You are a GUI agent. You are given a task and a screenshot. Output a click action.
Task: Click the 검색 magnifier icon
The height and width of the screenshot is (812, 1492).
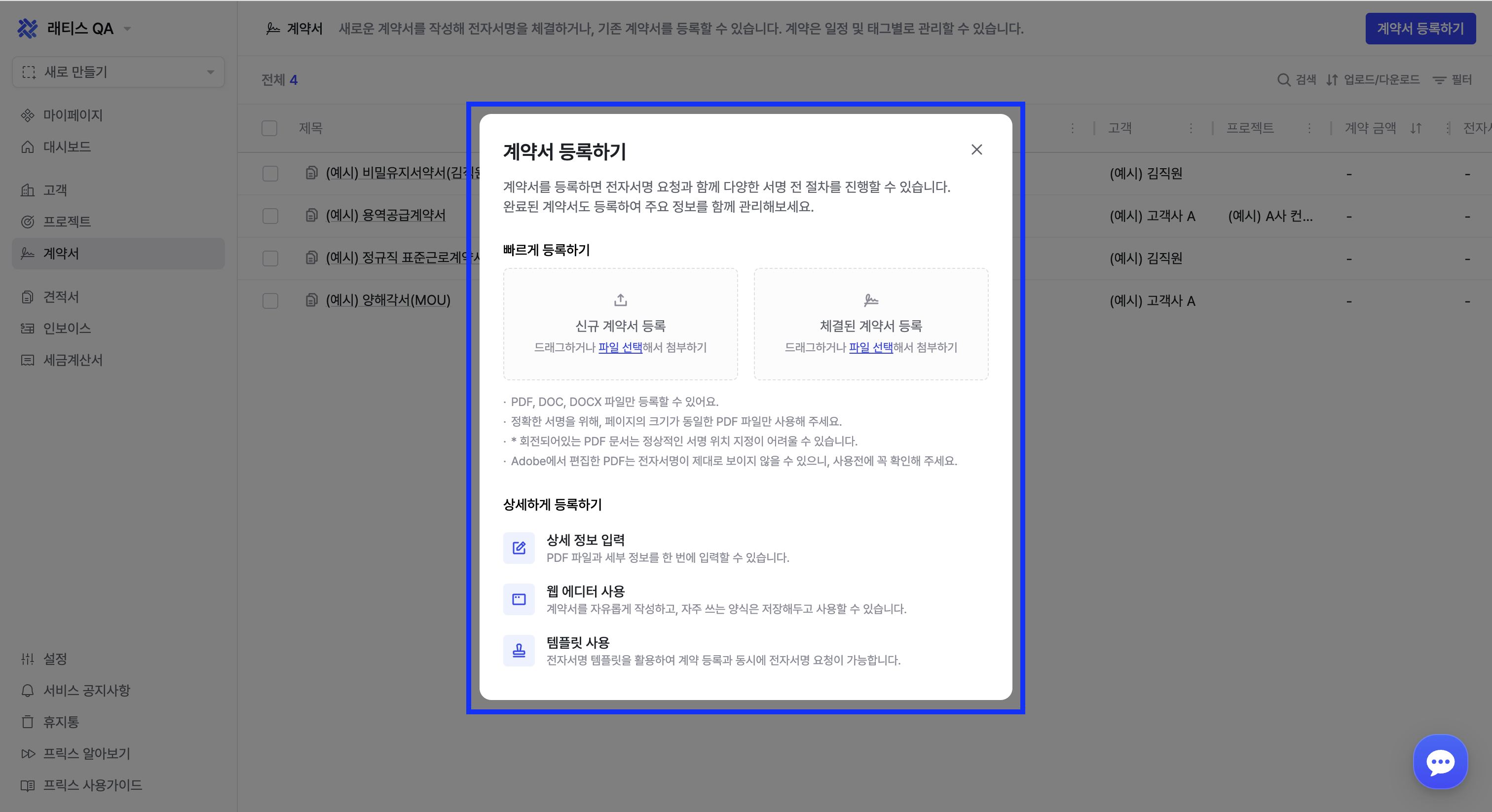click(x=1283, y=80)
